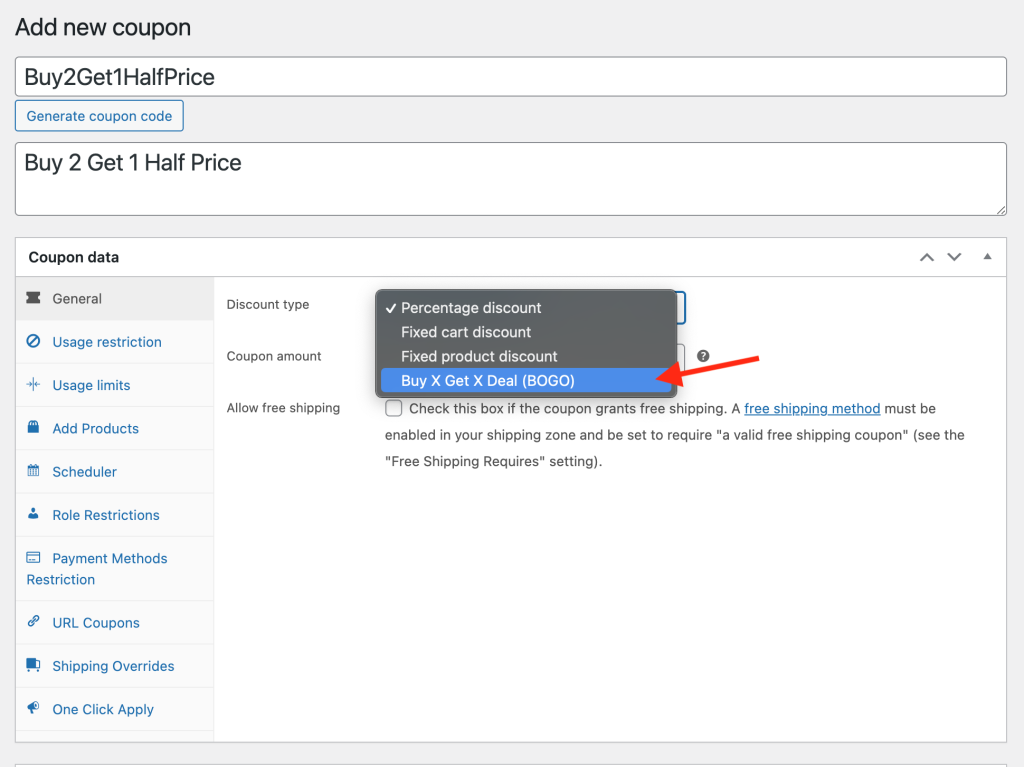Click Generate coupon code button
Image resolution: width=1024 pixels, height=767 pixels.
(x=99, y=116)
